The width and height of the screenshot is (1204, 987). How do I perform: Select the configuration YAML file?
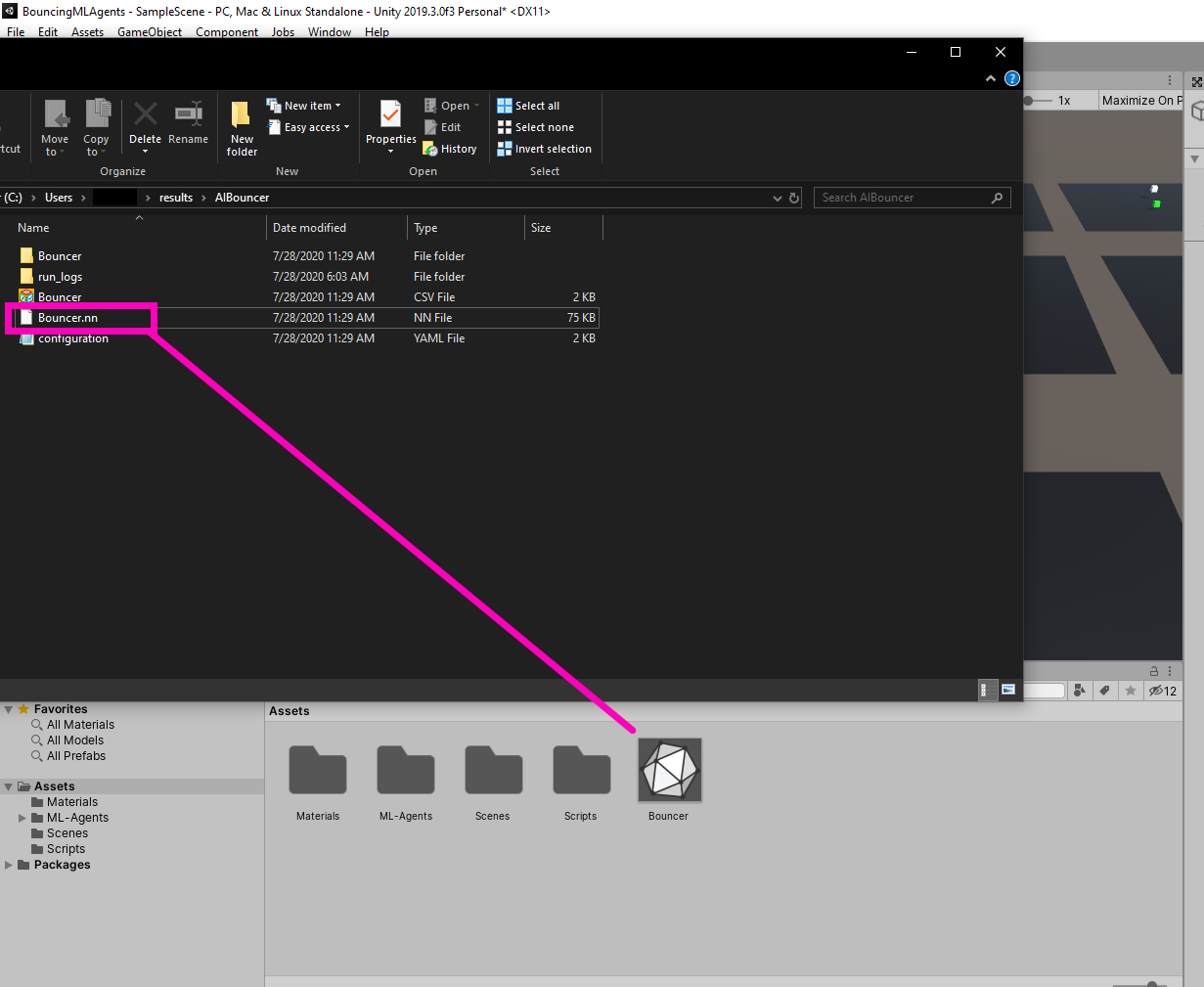[305, 338]
